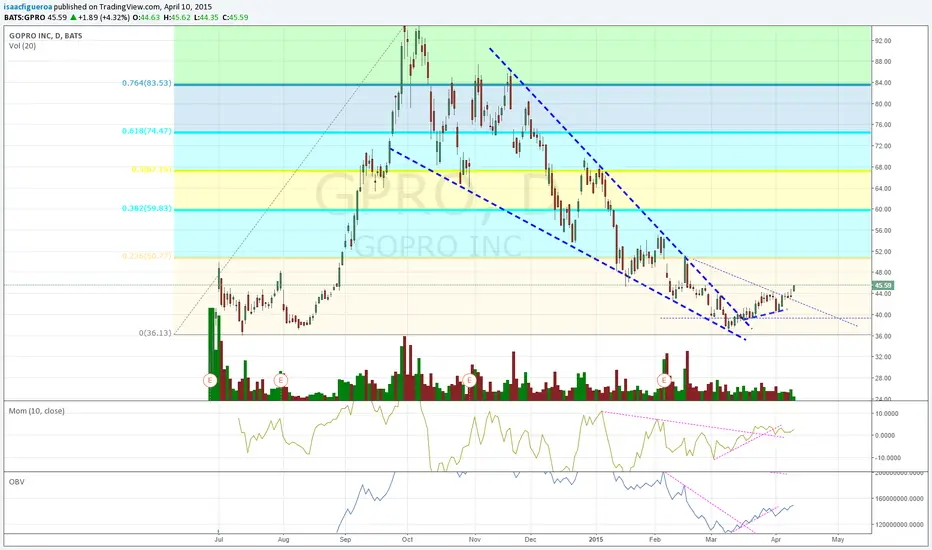Click the 0.618(74.47) Fibonacci label
This screenshot has width=932, height=550.
tap(147, 131)
